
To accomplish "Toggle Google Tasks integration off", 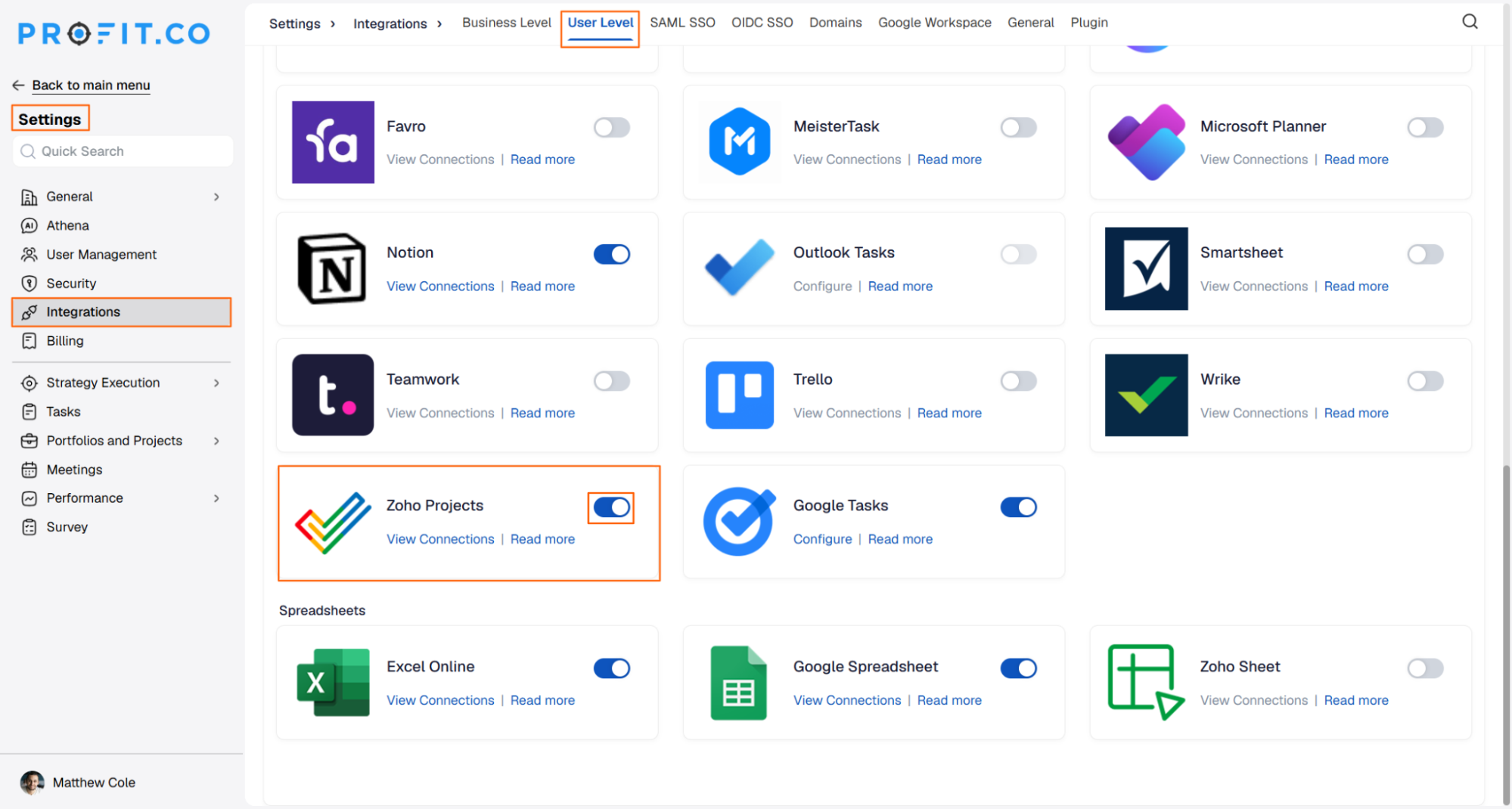I will point(1018,507).
